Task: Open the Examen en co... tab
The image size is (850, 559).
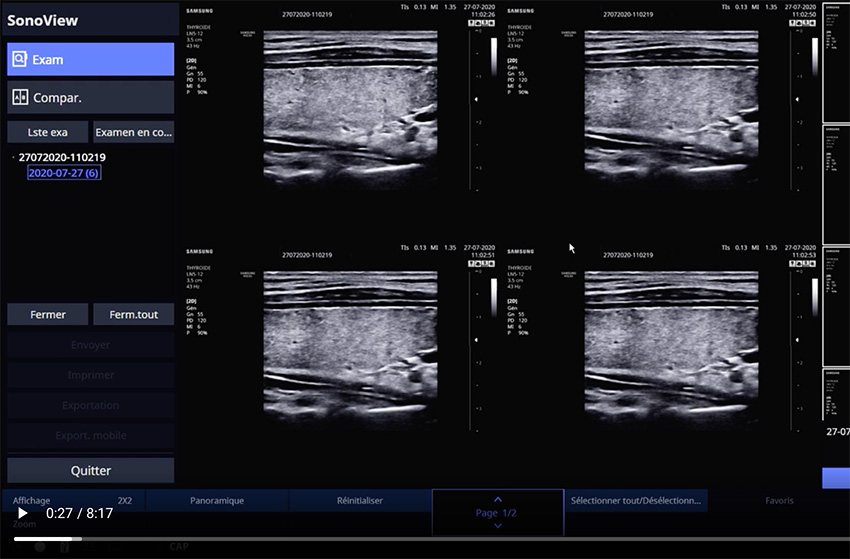Action: (133, 132)
